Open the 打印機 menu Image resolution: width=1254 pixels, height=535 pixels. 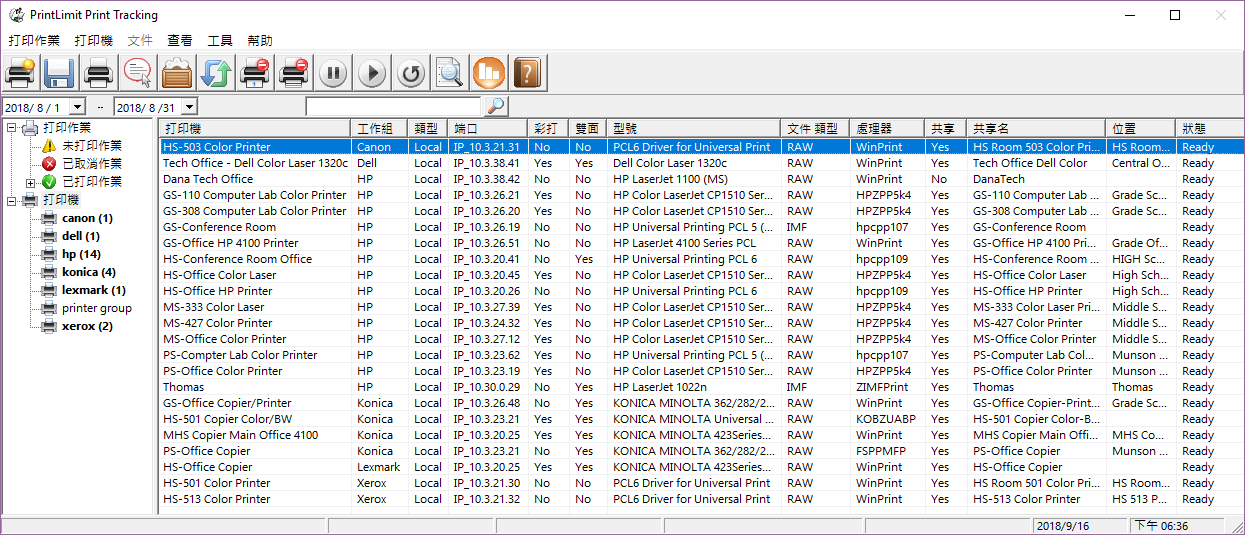coord(93,41)
